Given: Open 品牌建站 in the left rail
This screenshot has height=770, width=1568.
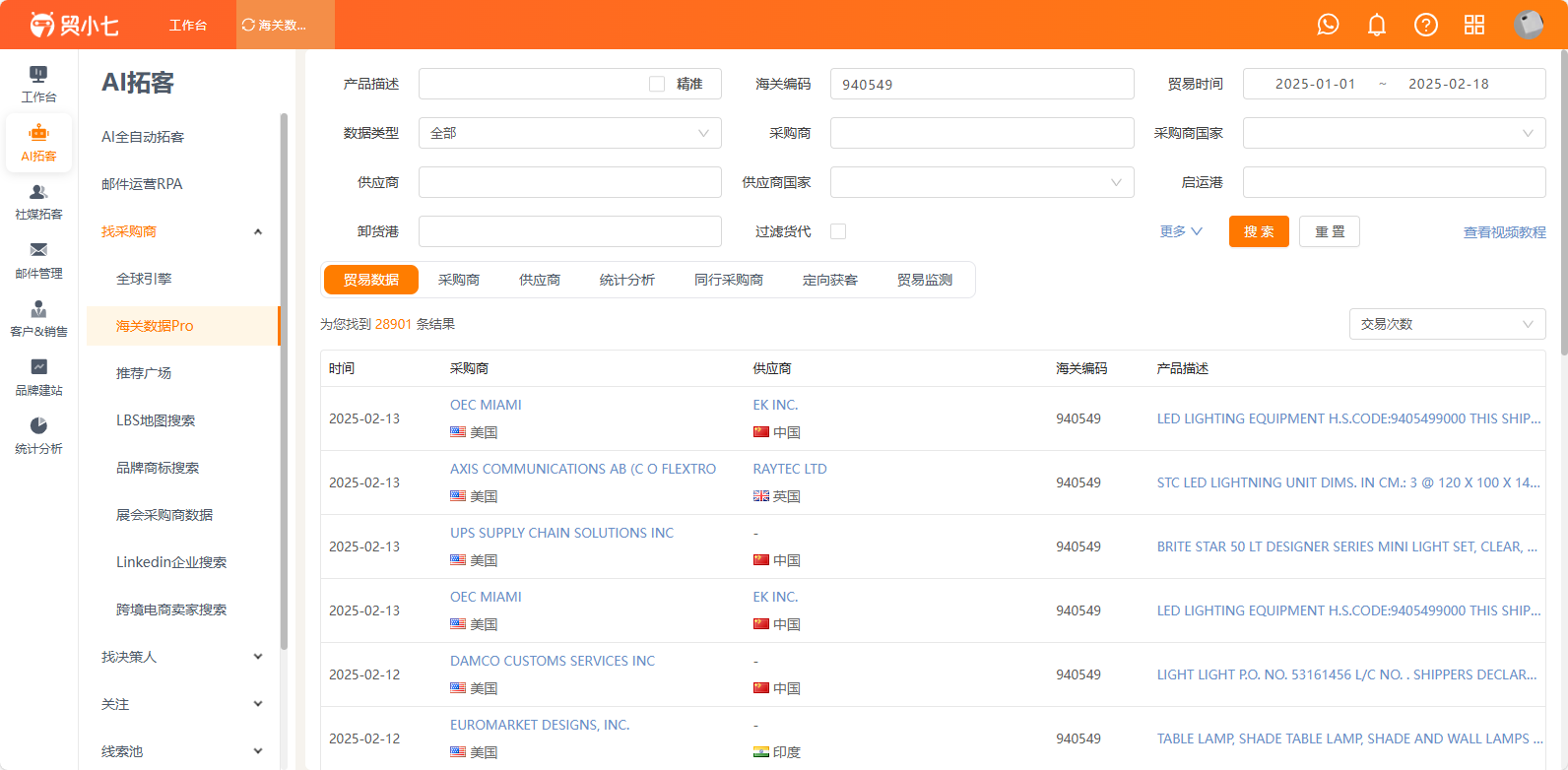Looking at the screenshot, I should click(38, 378).
